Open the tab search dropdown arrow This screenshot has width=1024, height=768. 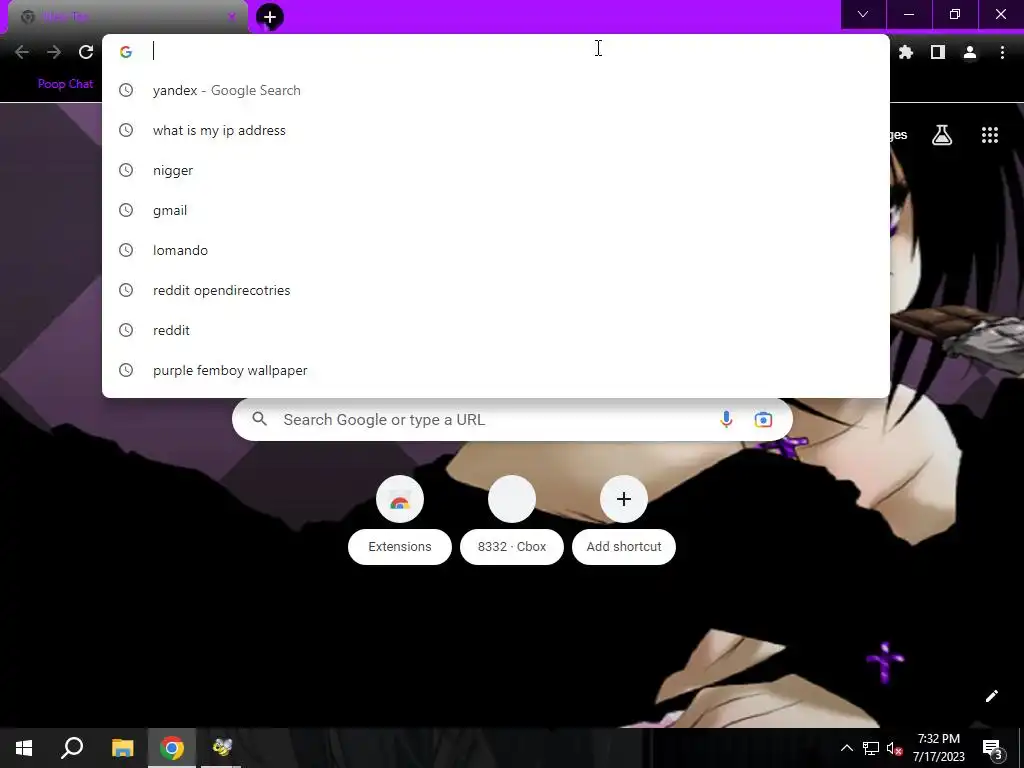point(863,14)
